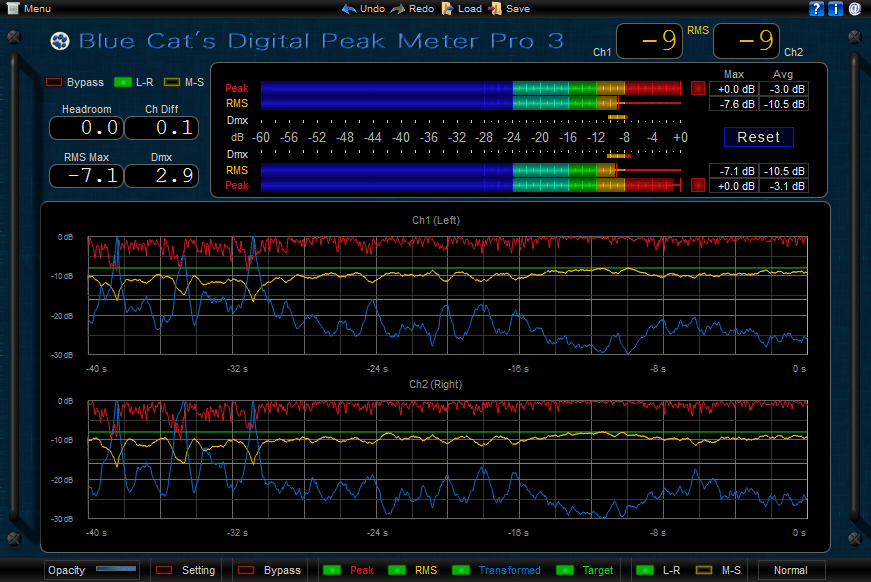Screen dimensions: 871x582
Task: Open the Menu in the top-left corner
Action: pos(29,8)
